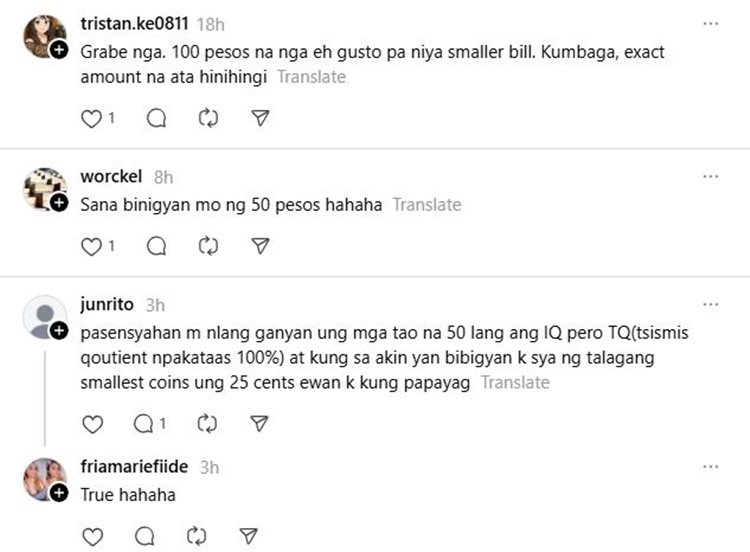The height and width of the screenshot is (552, 750).
Task: Open the three-dot menu on friamariefiide's comment
Action: coord(710,466)
